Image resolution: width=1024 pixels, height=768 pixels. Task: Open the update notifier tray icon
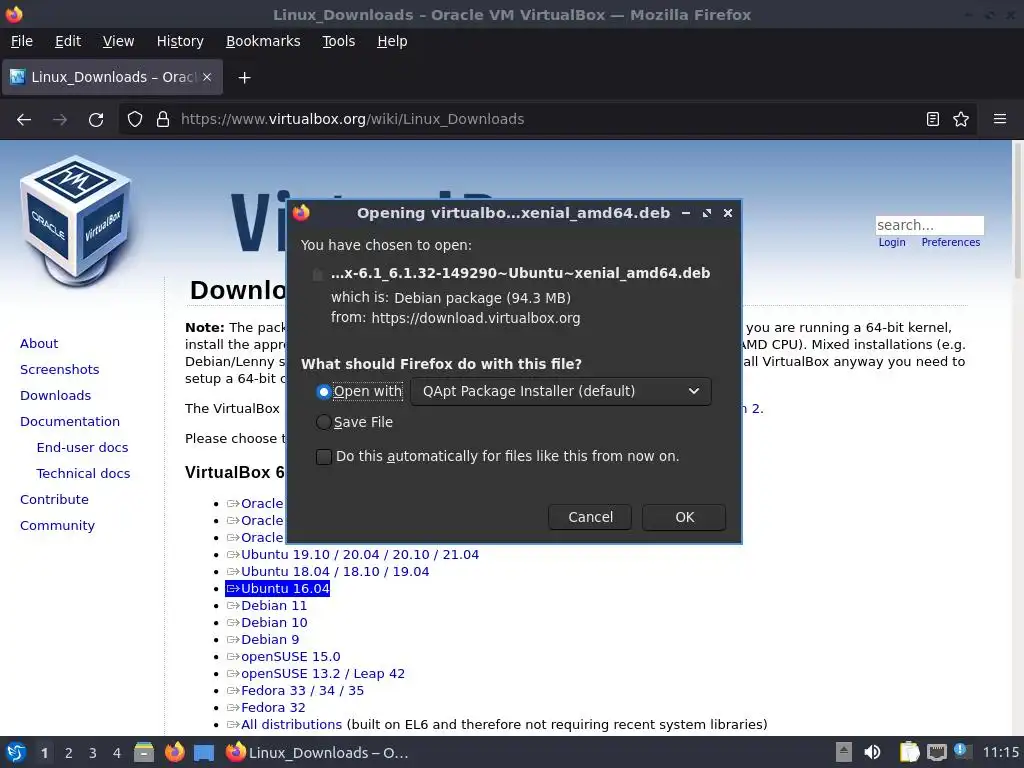click(x=962, y=751)
